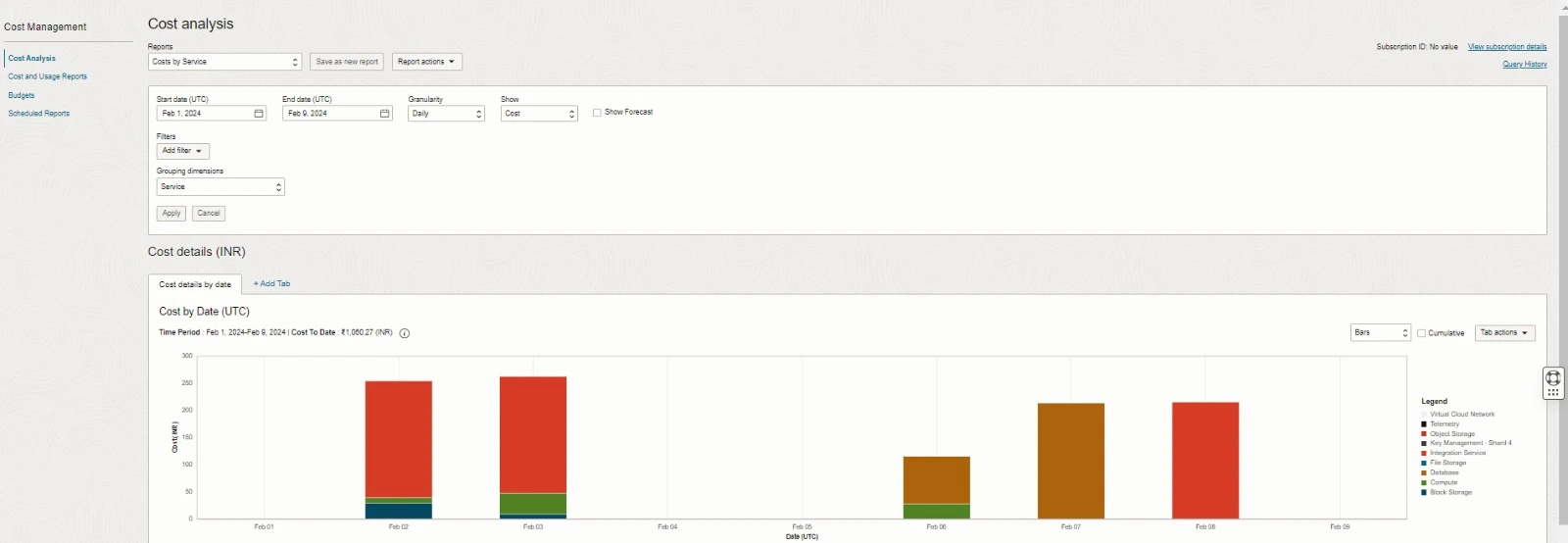
Task: Open the floating help lifebuoy icon
Action: coord(1553,377)
